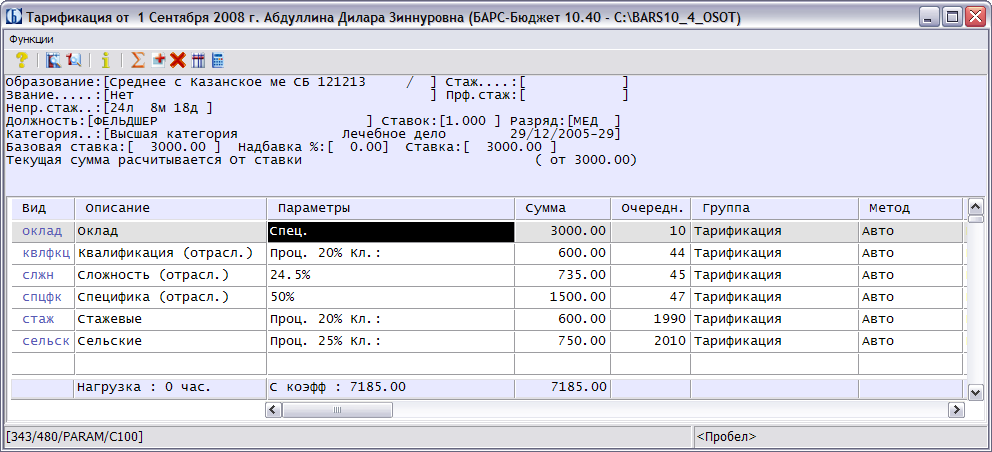The height and width of the screenshot is (452, 992).
Task: Click the С коэфф : 7185.00 footer cell
Action: (x=390, y=387)
